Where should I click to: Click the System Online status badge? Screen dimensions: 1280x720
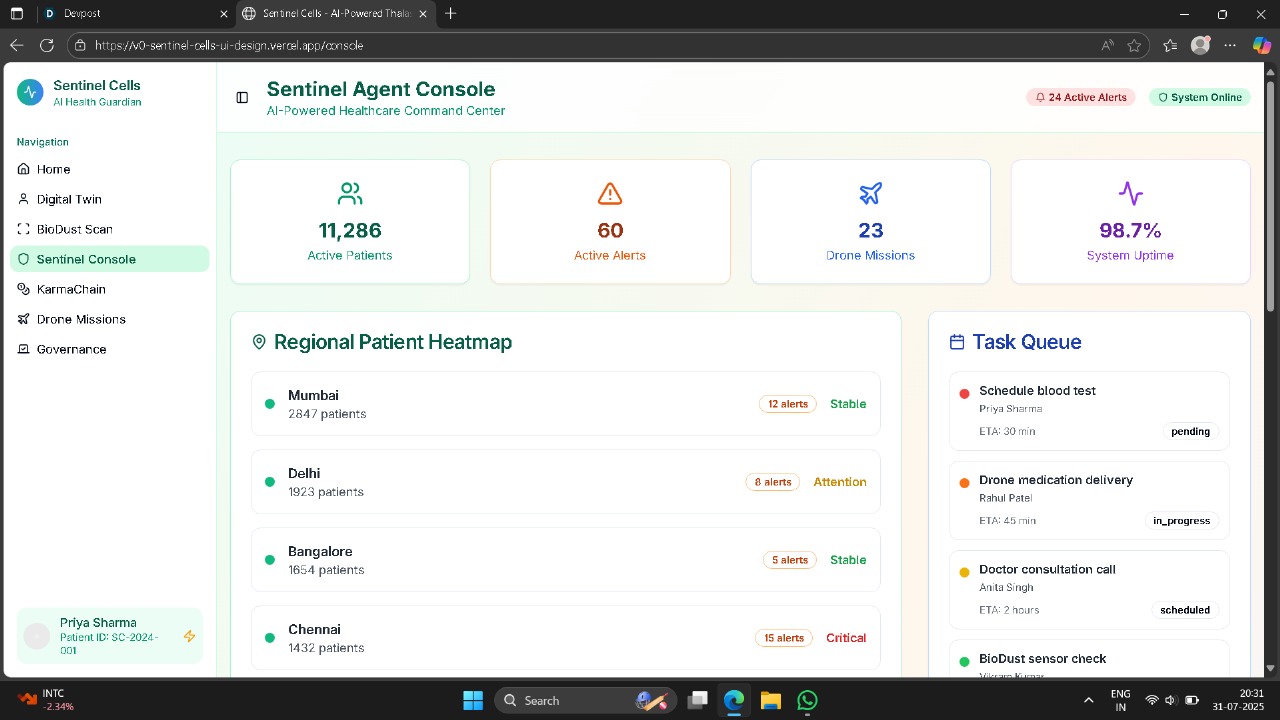click(1200, 97)
